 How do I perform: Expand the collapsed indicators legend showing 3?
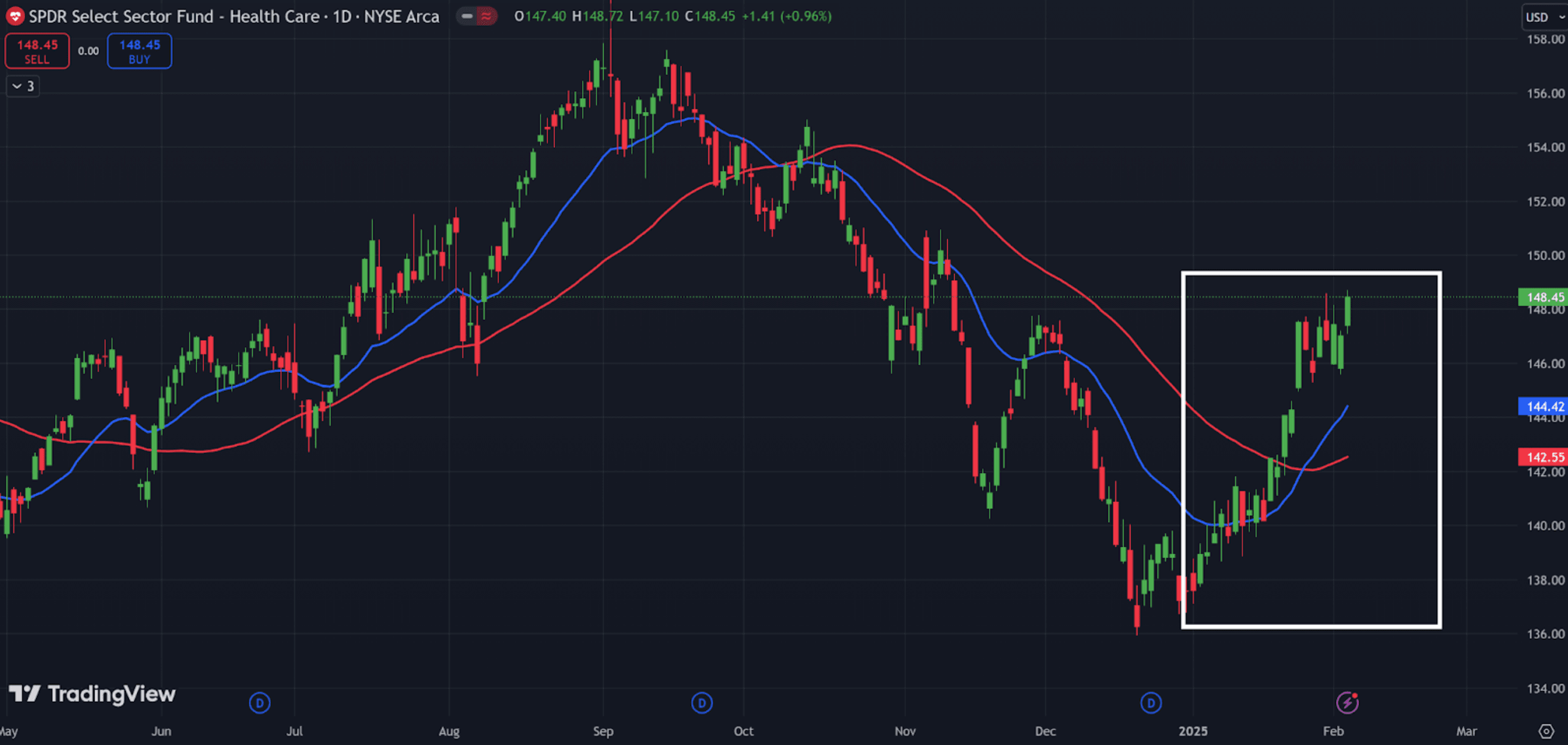(x=23, y=86)
